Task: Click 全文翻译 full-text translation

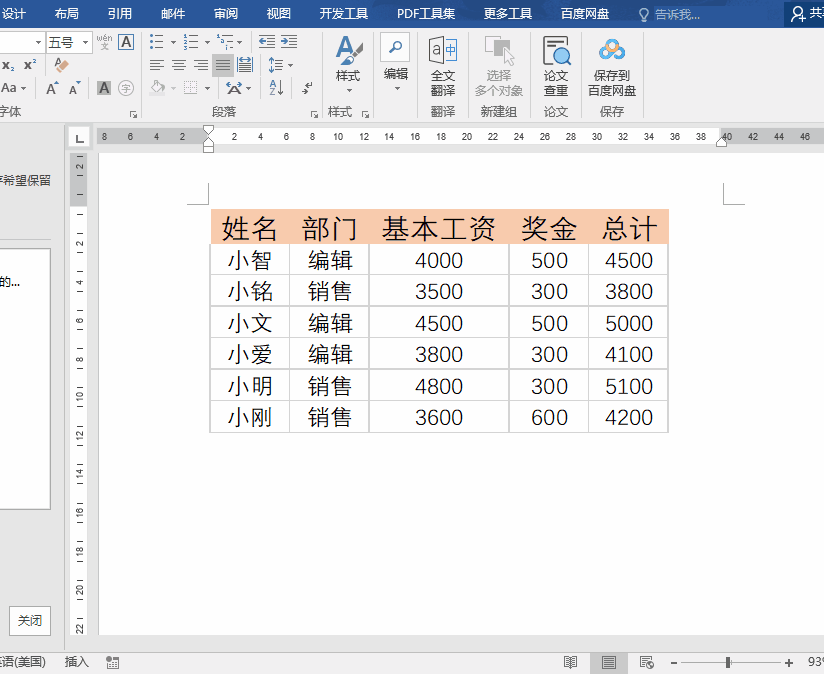Action: point(442,67)
